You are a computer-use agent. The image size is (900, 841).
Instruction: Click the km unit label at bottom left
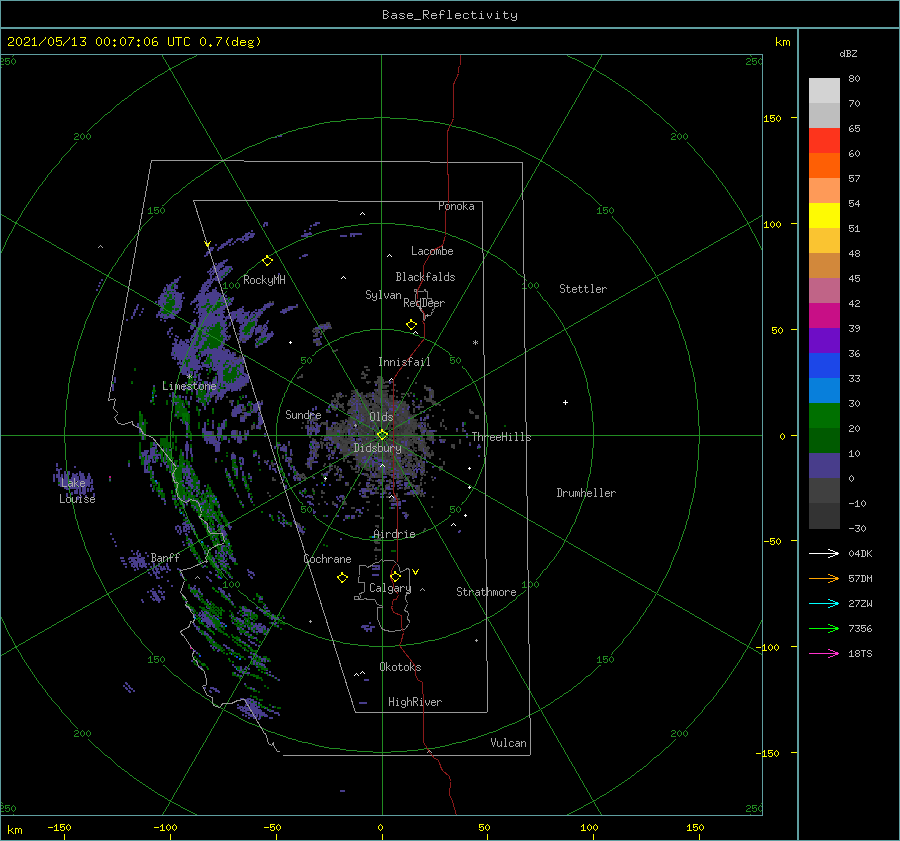[14, 830]
